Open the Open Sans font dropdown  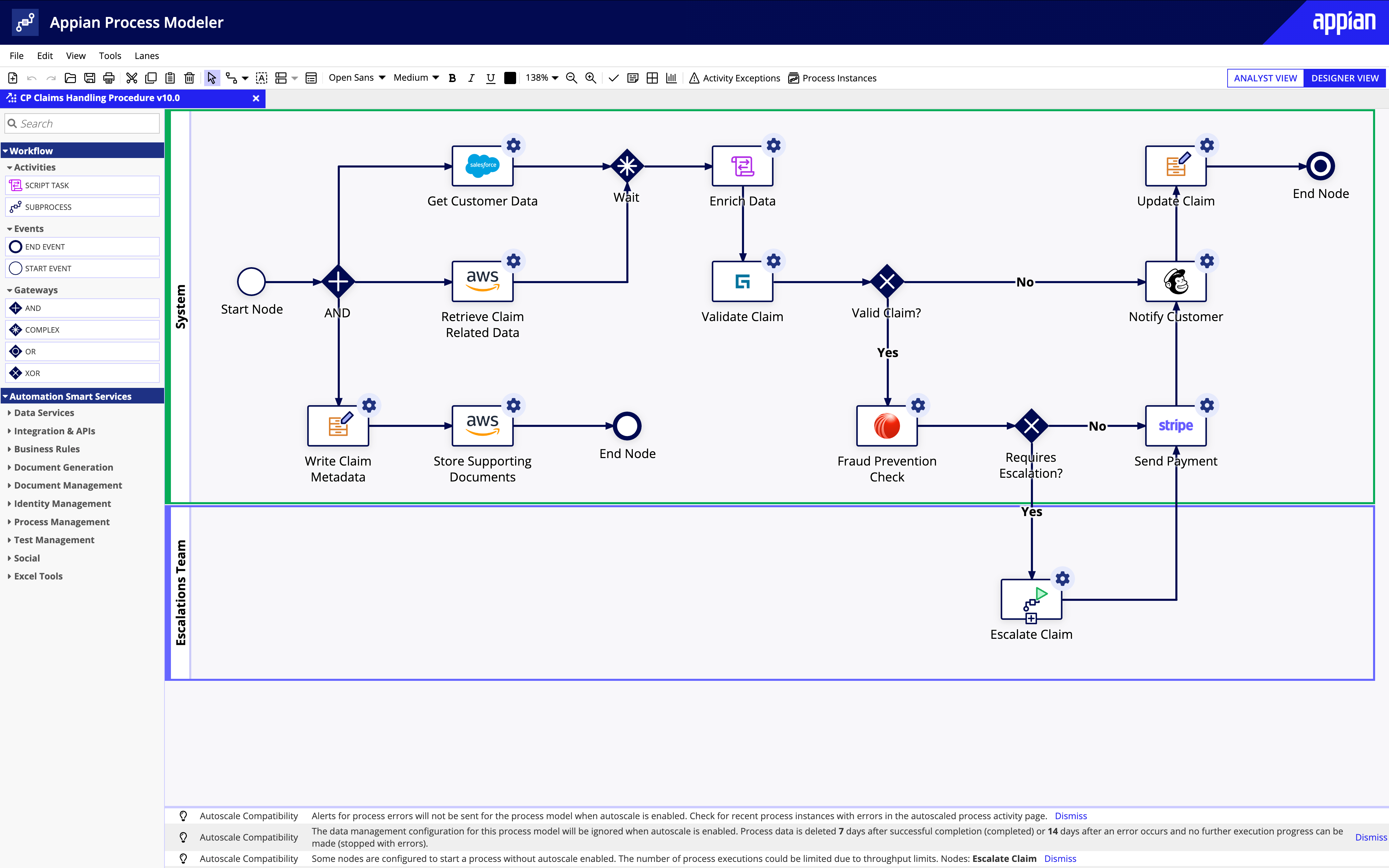pos(357,78)
